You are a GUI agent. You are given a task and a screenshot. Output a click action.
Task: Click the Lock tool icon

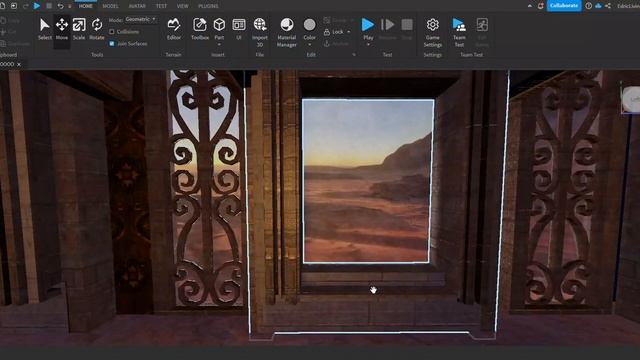coord(327,32)
